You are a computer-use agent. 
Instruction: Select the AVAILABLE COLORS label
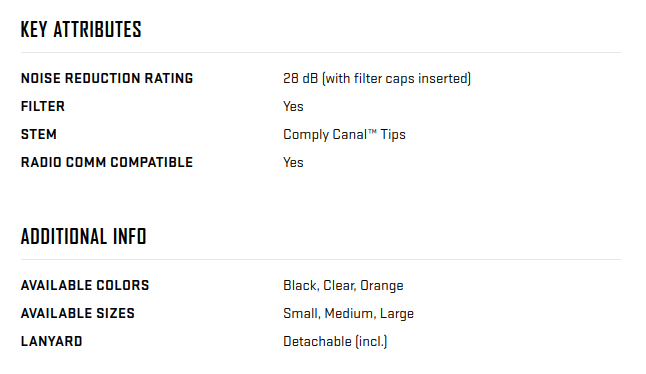point(85,285)
